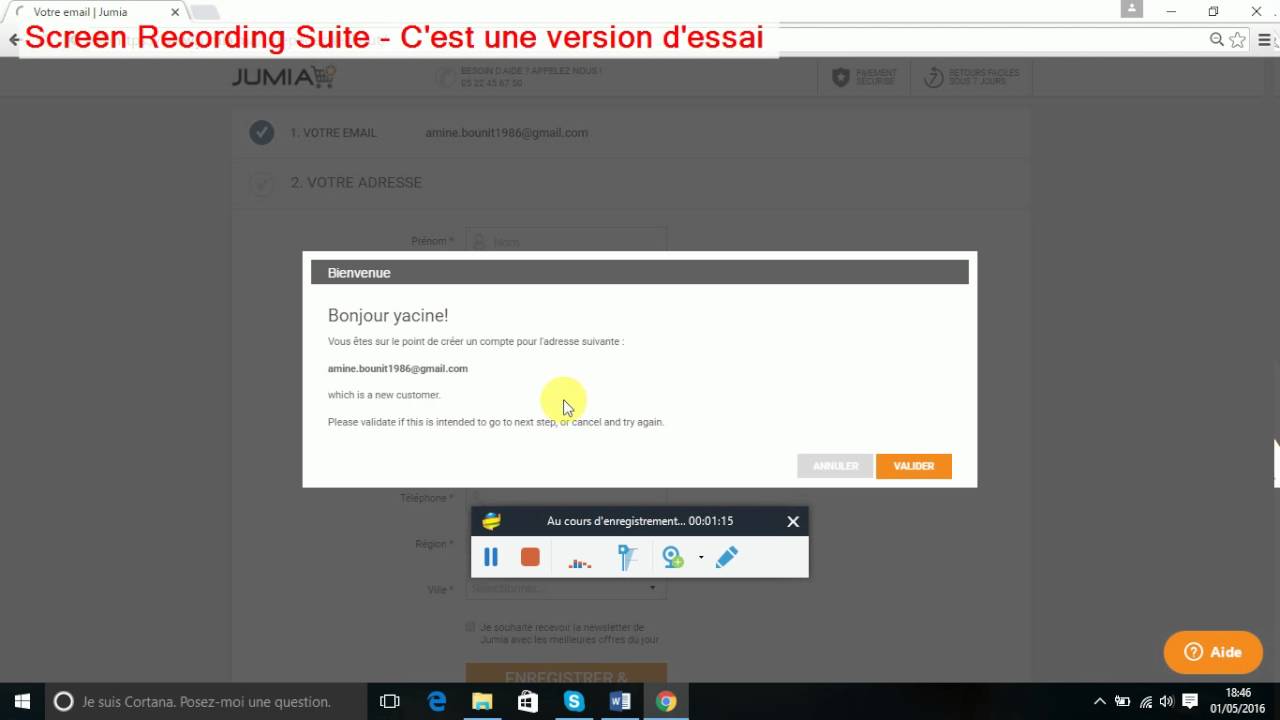
Task: Launch Microsoft Edge from the taskbar
Action: coord(437,702)
